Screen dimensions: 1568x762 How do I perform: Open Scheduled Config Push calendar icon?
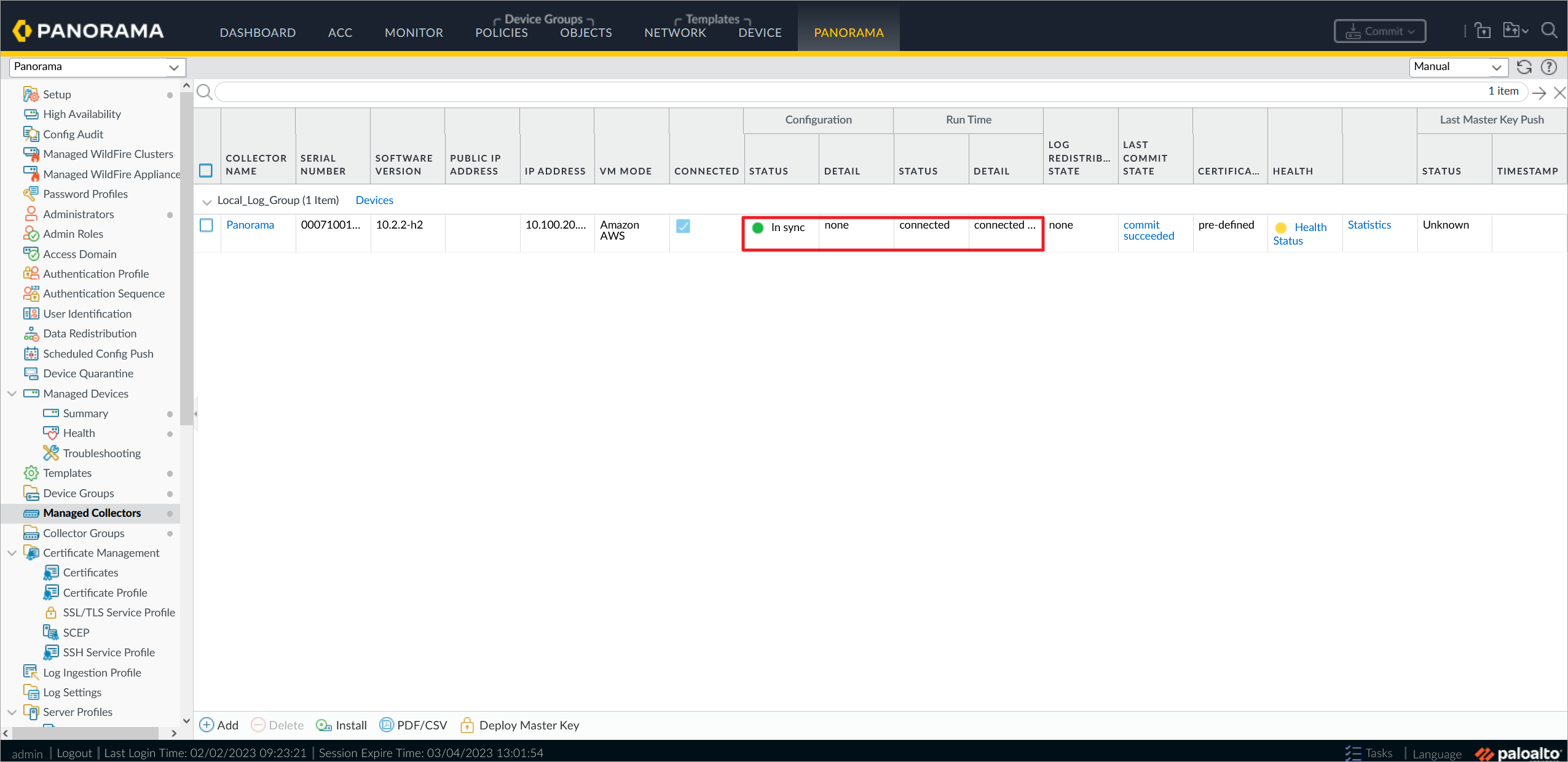click(31, 353)
